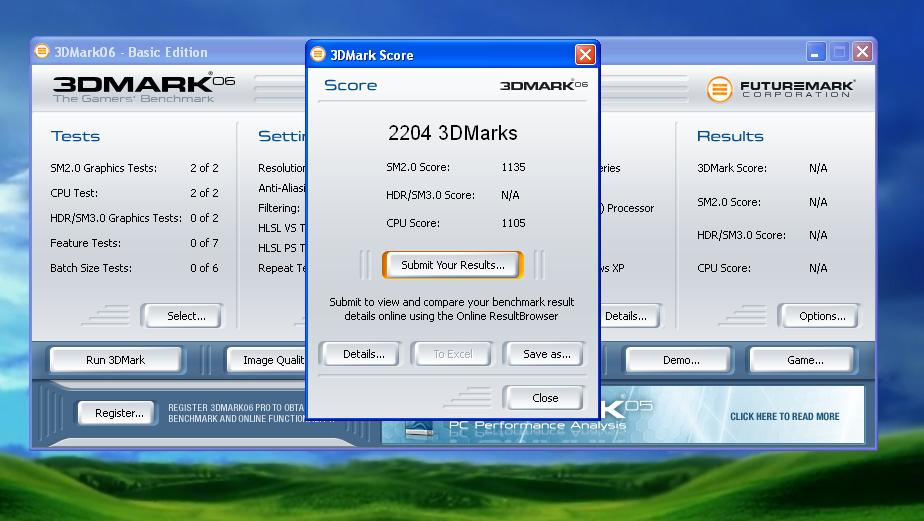The height and width of the screenshot is (521, 924).
Task: Minimize the 3DMark06 main window
Action: 816,52
